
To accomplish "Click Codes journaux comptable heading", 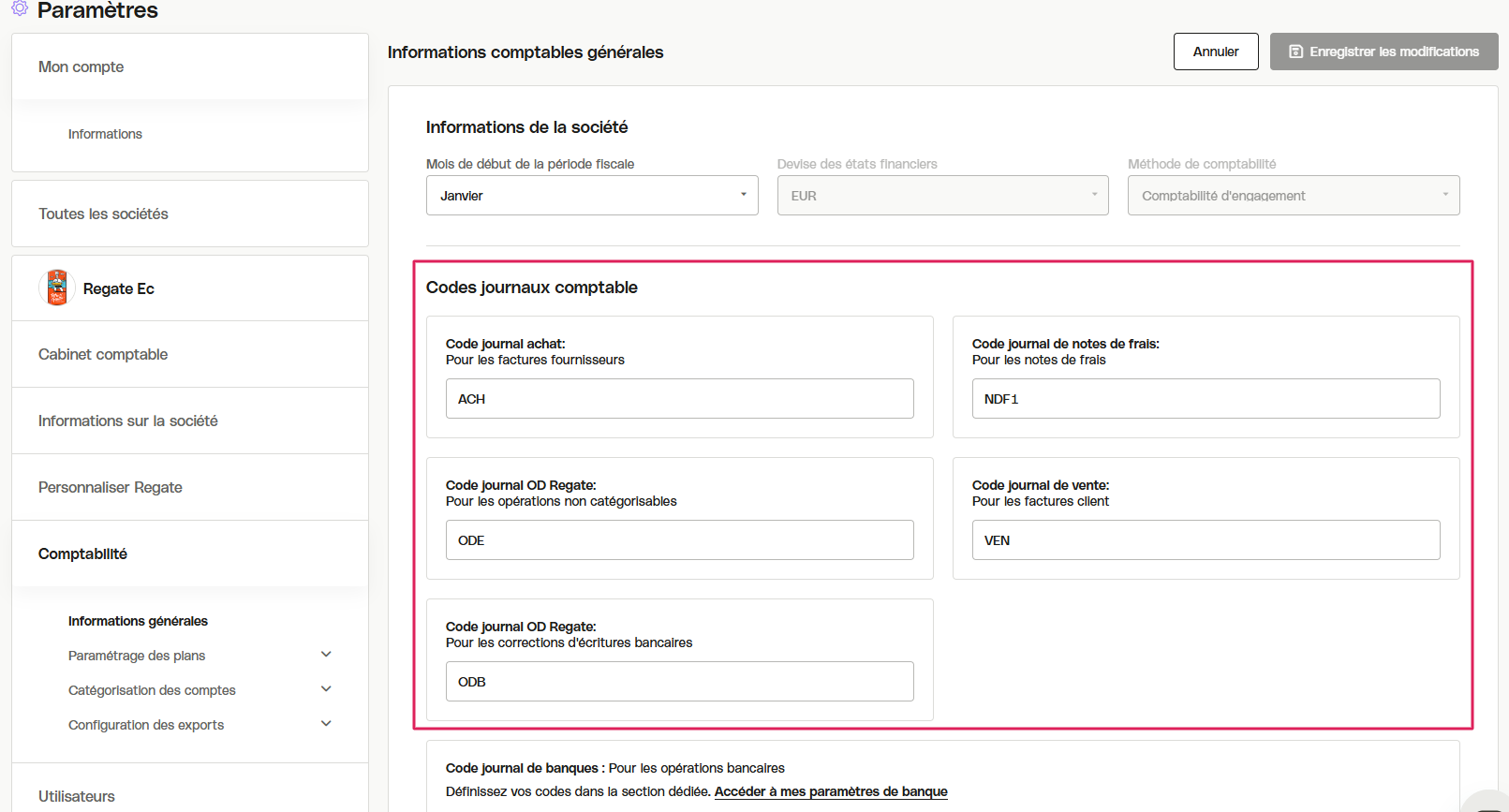I will (x=532, y=288).
